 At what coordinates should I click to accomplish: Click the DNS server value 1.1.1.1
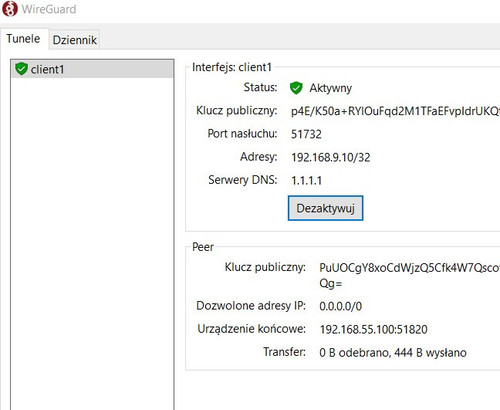(306, 181)
